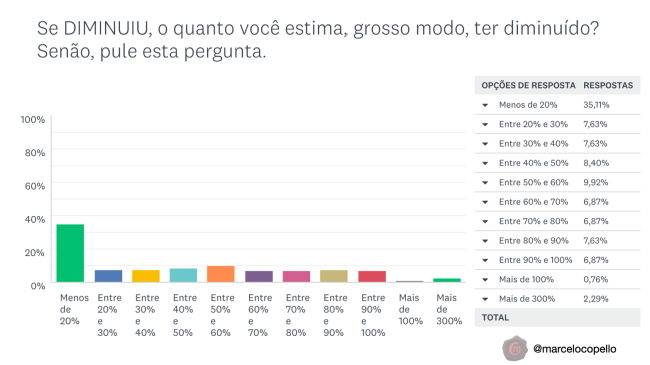650x365 pixels.
Task: Expand the 'Entre 20% e 30%' row arrow
Action: click(x=485, y=124)
